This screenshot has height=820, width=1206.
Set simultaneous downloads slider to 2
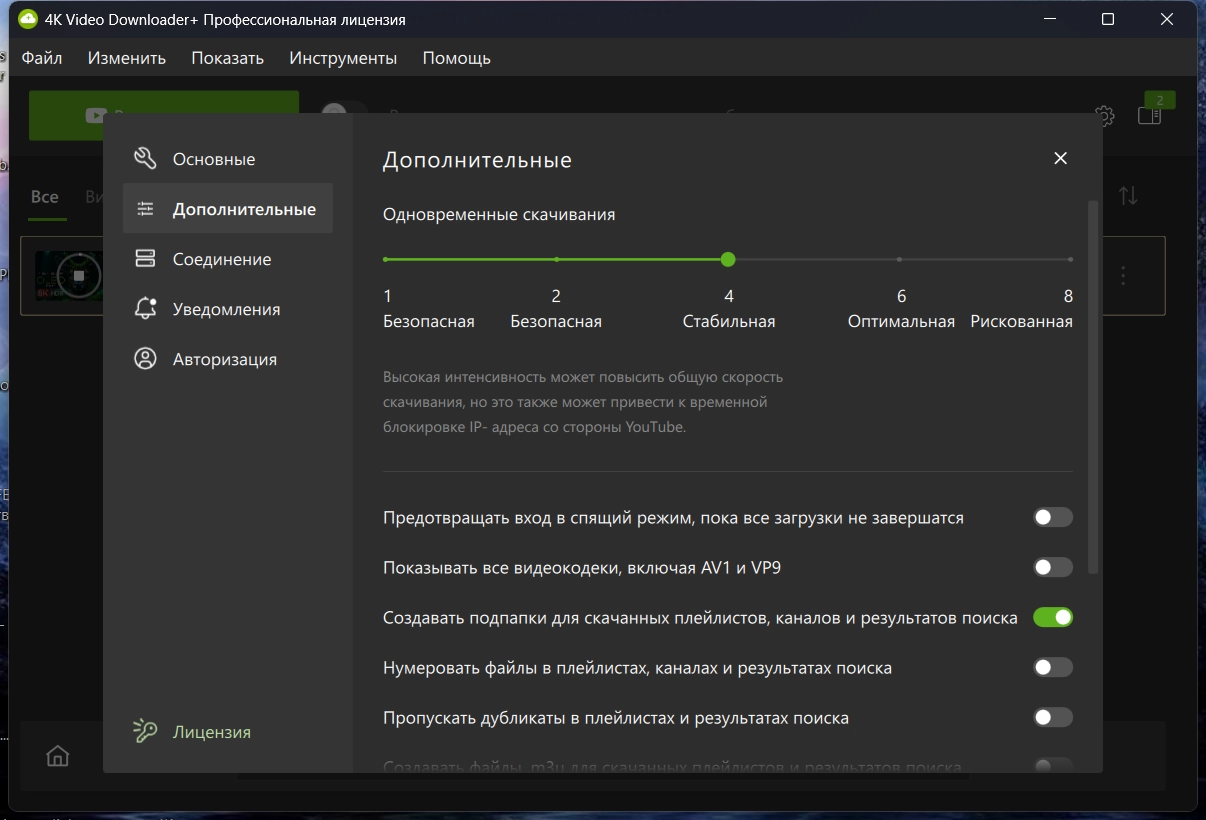[x=557, y=260]
